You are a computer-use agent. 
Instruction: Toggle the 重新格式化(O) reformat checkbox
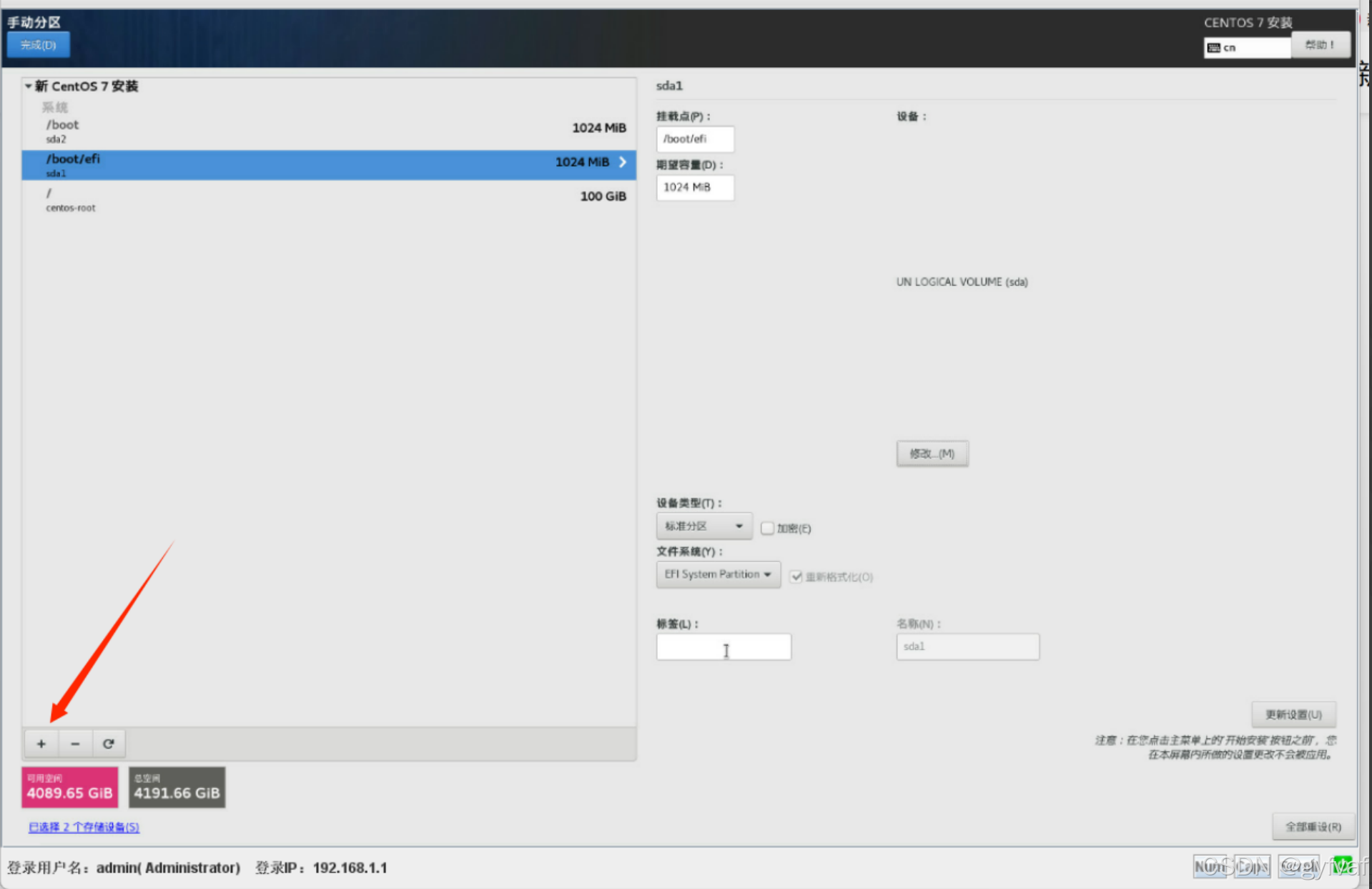[x=796, y=577]
